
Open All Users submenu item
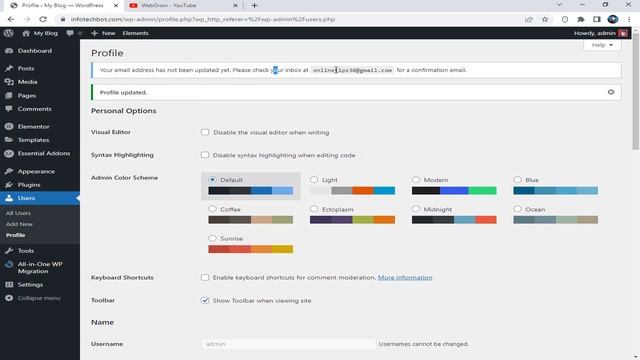18,213
